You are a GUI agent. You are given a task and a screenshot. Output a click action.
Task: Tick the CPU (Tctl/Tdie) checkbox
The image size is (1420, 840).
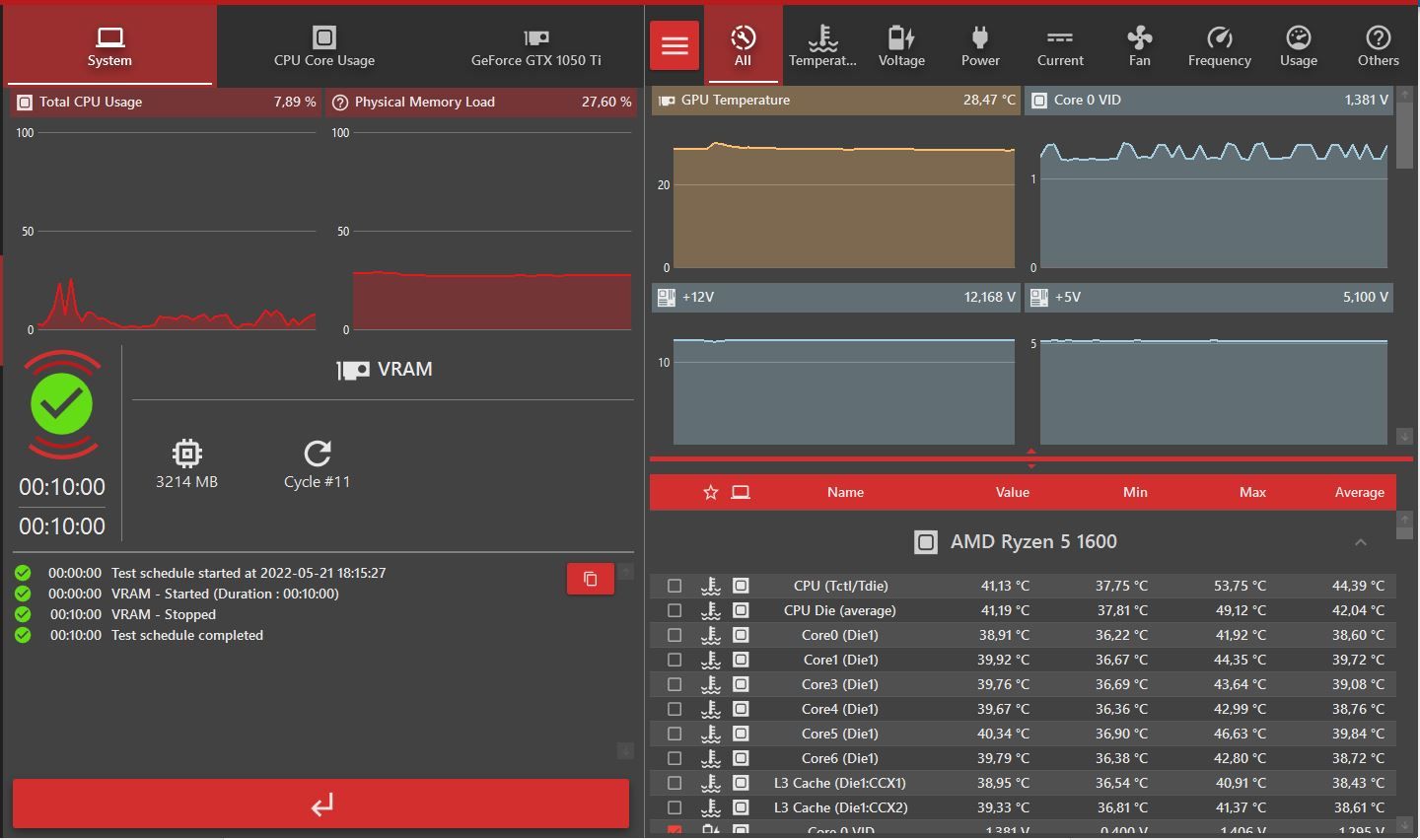click(x=674, y=586)
